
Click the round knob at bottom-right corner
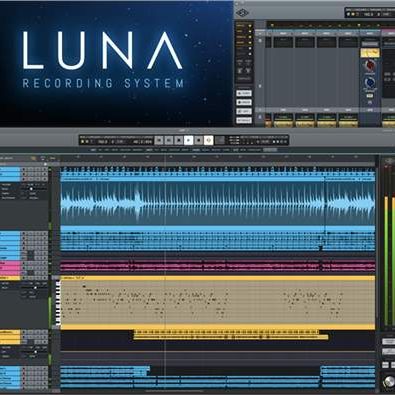tap(389, 382)
